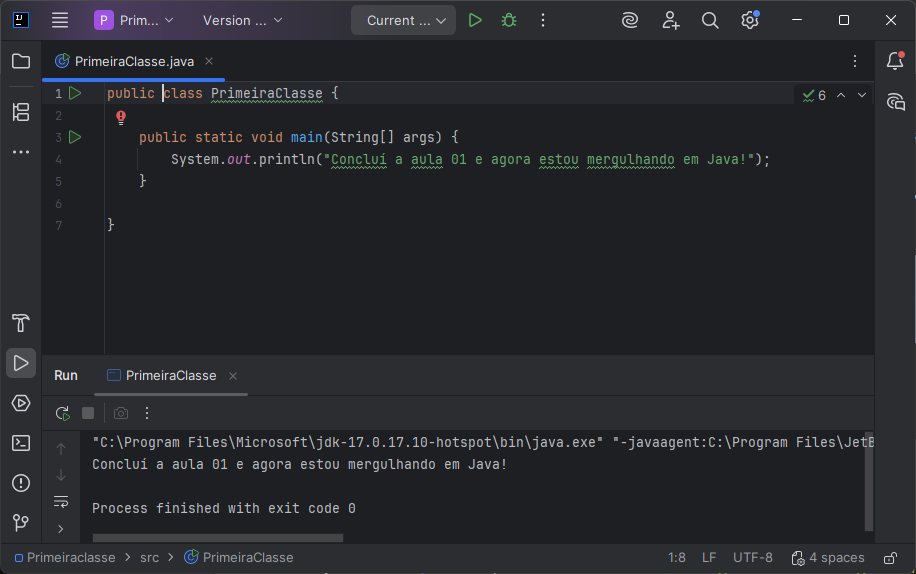The width and height of the screenshot is (916, 574).
Task: Open the Services tool window
Action: (21, 403)
